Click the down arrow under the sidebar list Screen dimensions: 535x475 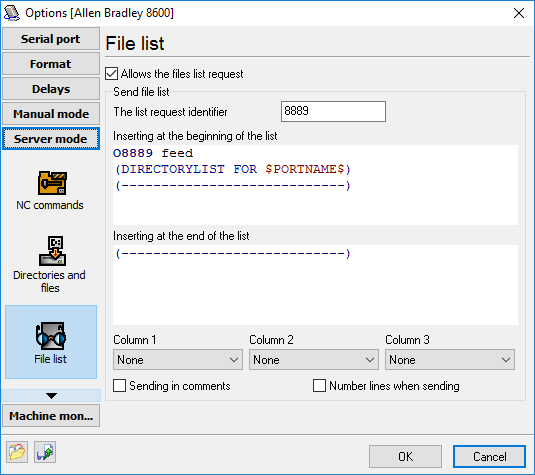coord(51,396)
